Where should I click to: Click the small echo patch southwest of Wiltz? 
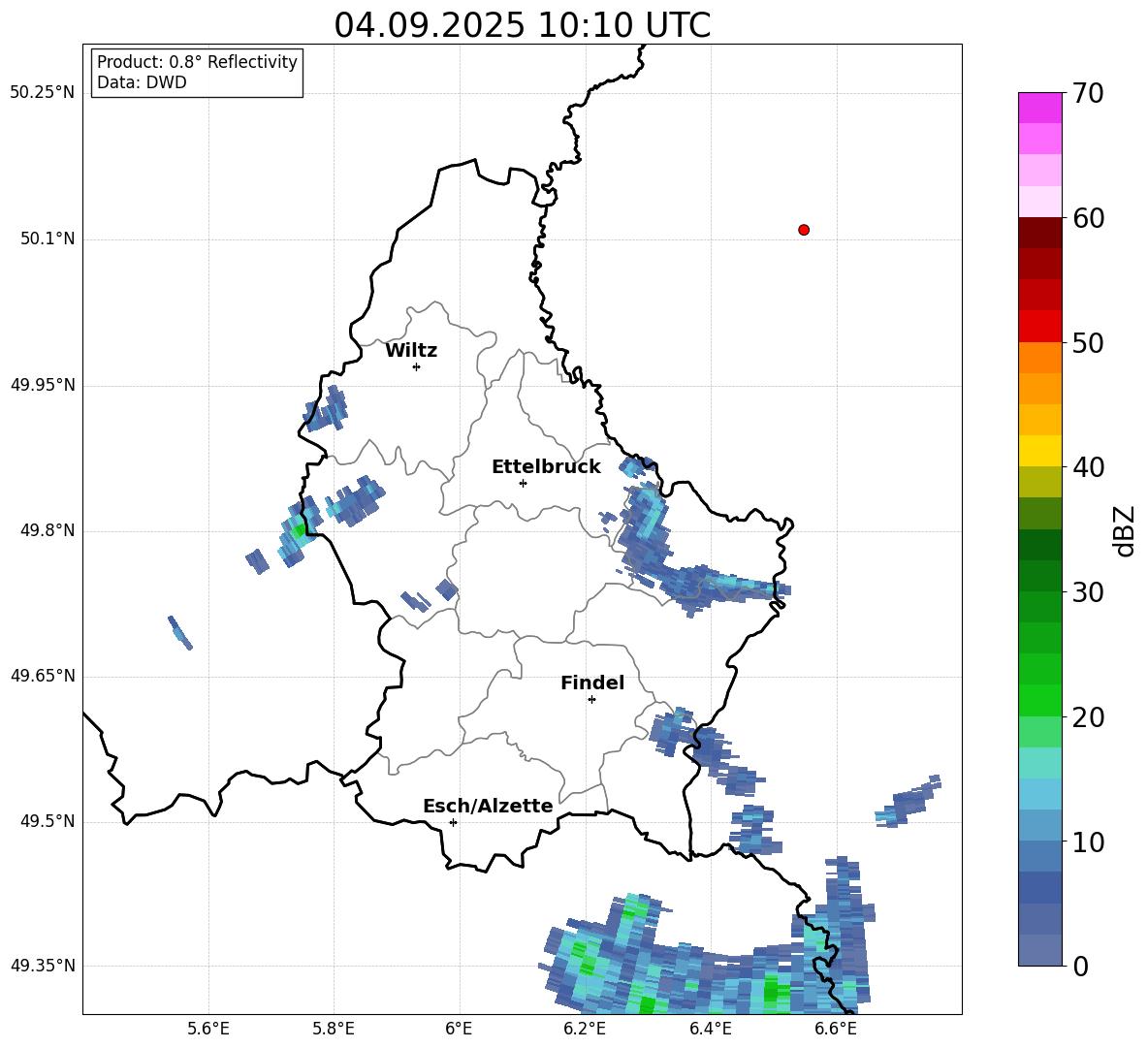pyautogui.click(x=327, y=409)
